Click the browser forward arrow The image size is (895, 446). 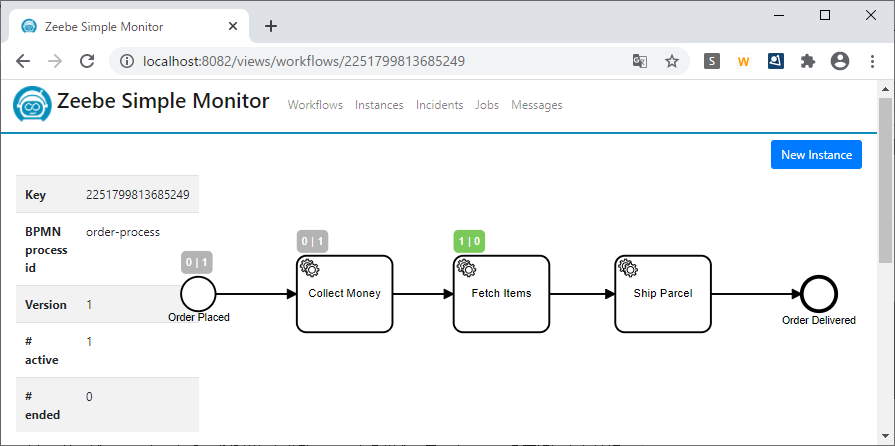(55, 61)
